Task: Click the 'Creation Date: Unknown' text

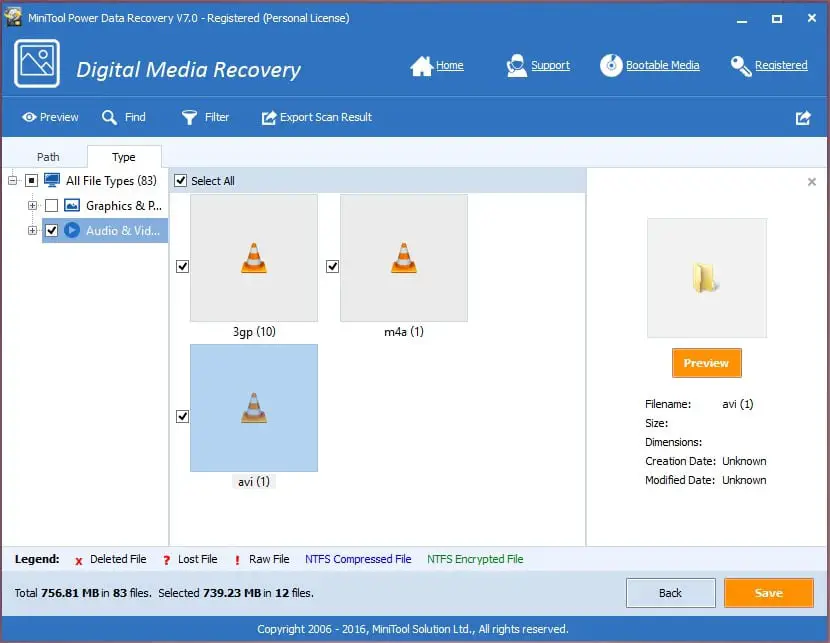Action: tap(706, 461)
